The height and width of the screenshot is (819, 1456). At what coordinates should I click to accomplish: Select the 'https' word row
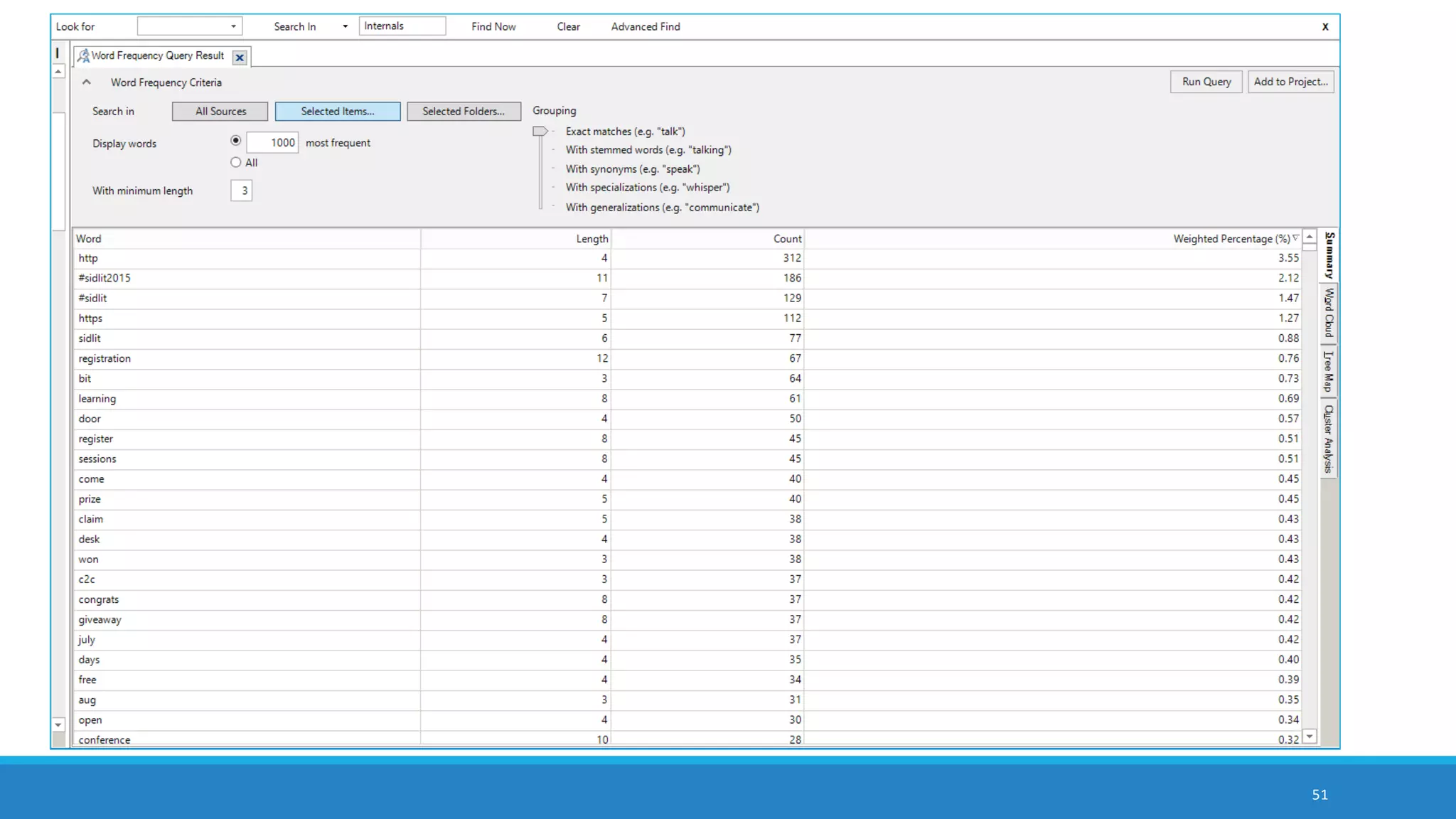coord(687,318)
